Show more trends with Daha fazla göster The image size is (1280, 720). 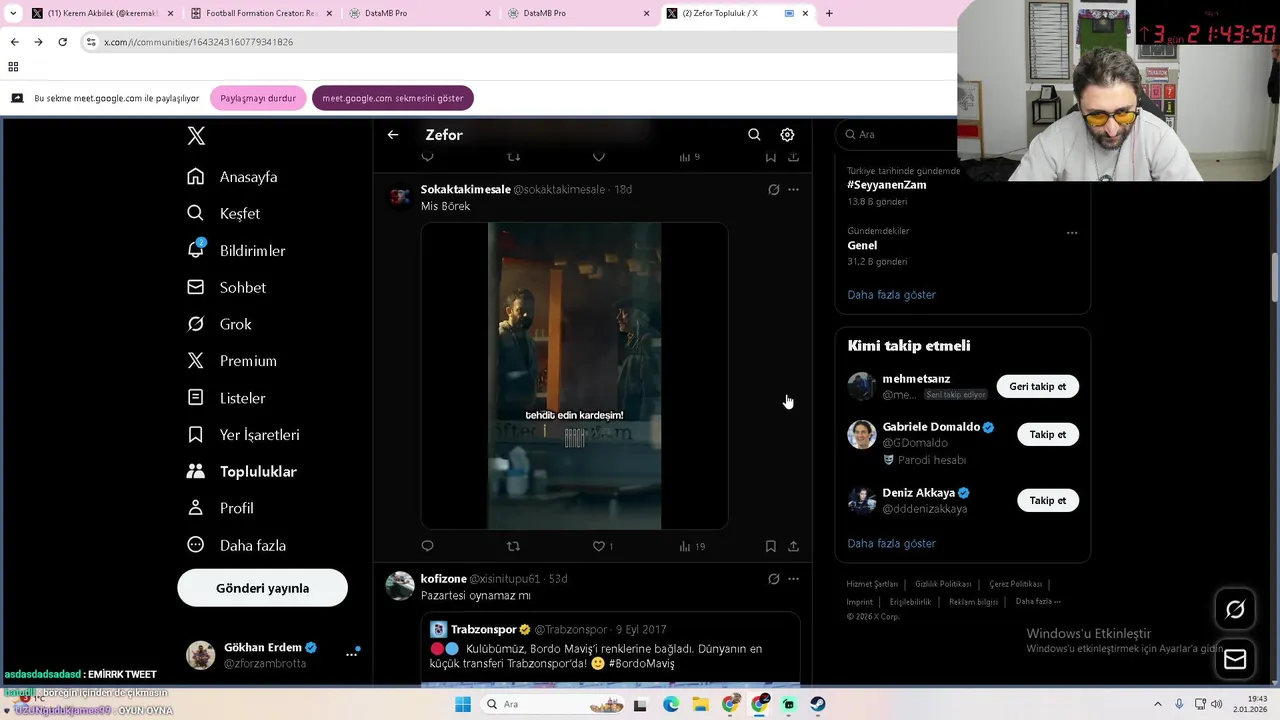tap(891, 295)
